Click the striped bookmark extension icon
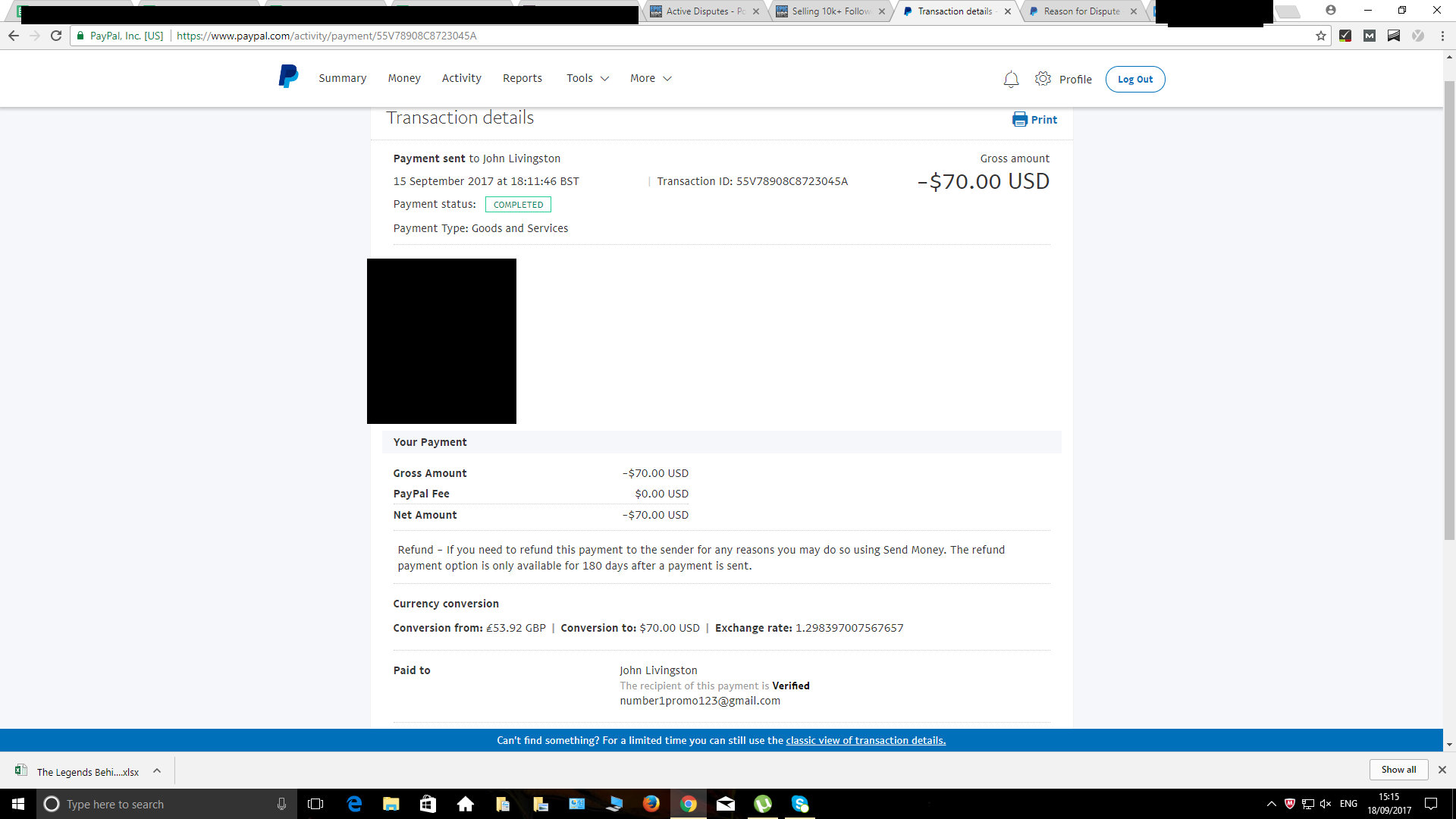 tap(1394, 36)
